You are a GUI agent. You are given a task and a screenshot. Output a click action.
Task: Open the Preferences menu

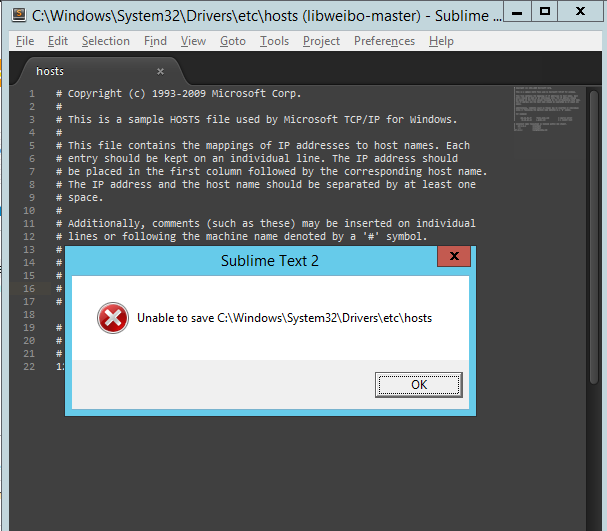pos(384,41)
